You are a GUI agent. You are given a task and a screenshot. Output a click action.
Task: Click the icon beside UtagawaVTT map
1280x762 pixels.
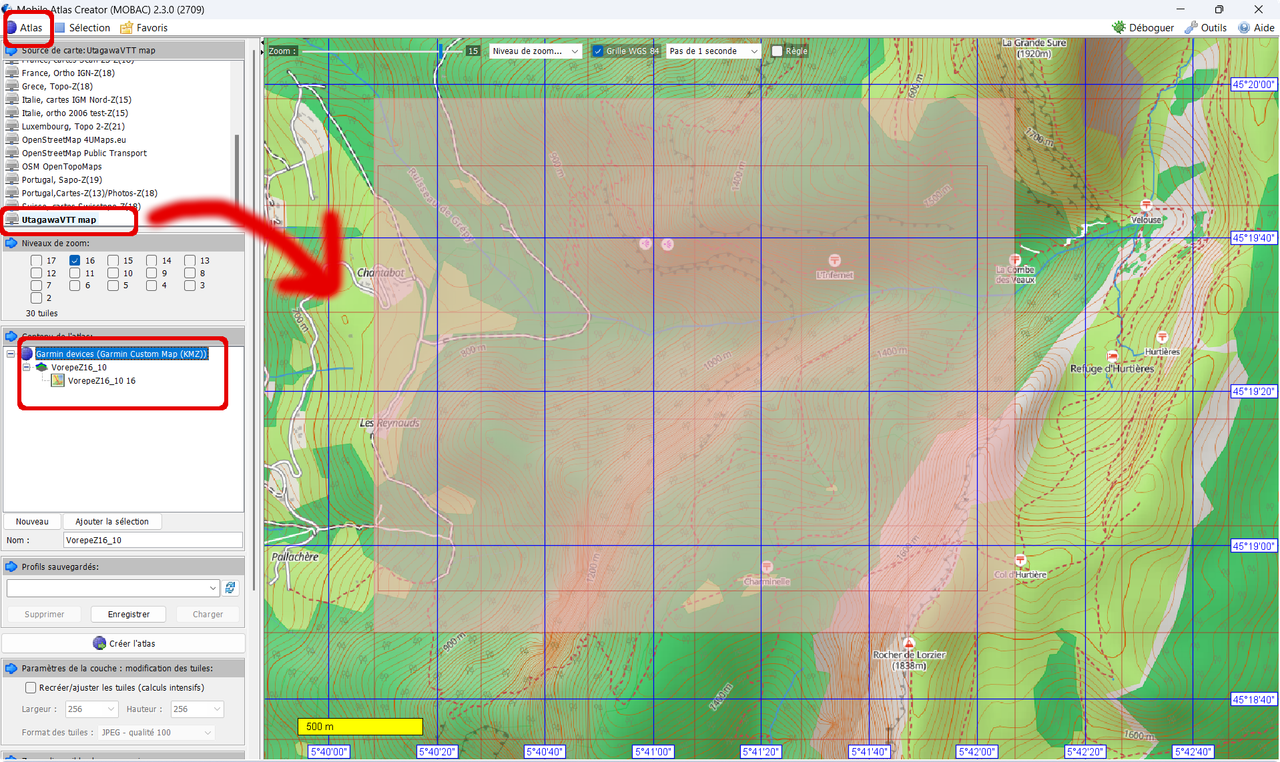point(12,219)
